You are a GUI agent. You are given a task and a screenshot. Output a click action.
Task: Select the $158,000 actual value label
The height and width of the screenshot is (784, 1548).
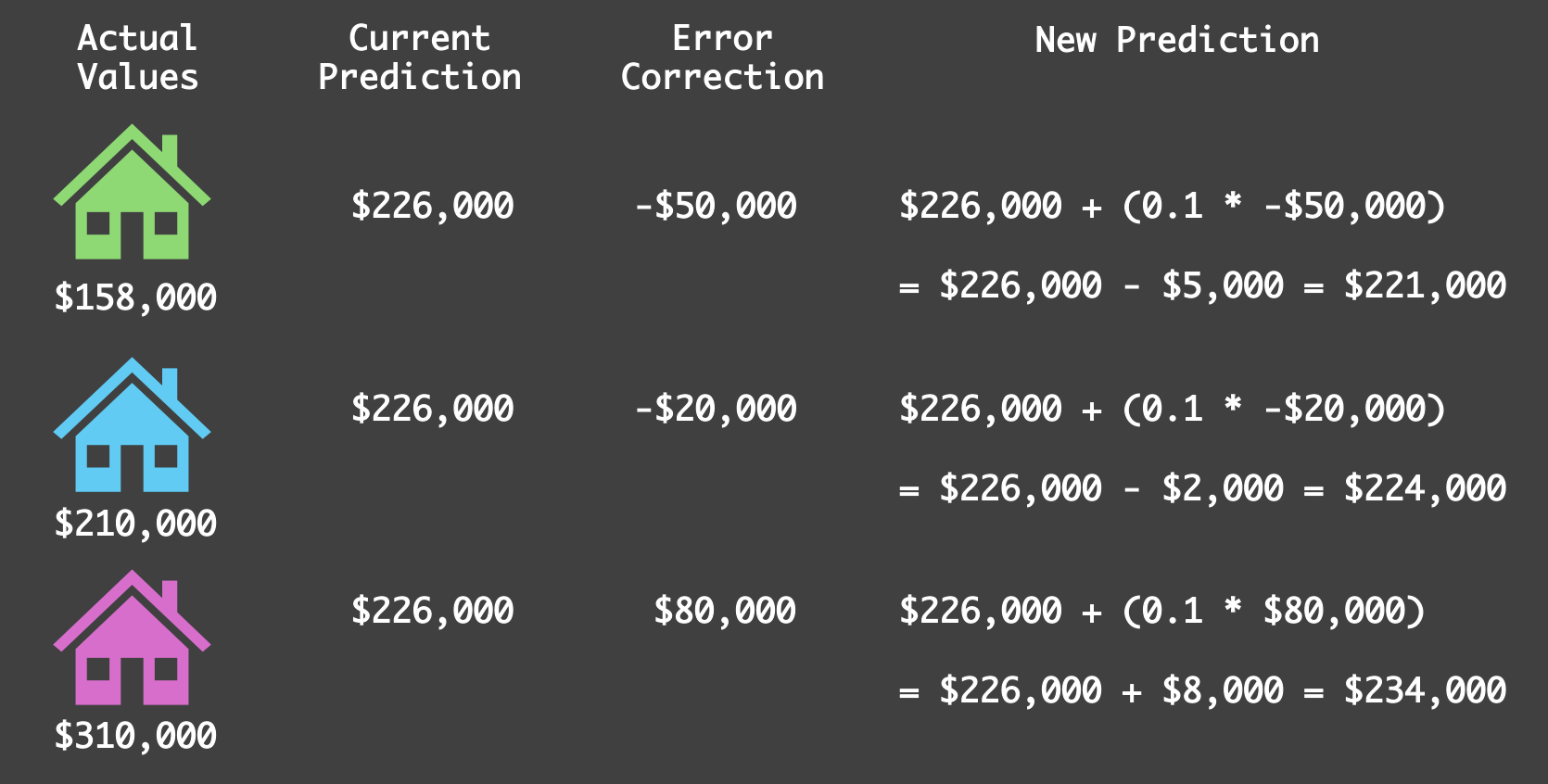coord(135,297)
